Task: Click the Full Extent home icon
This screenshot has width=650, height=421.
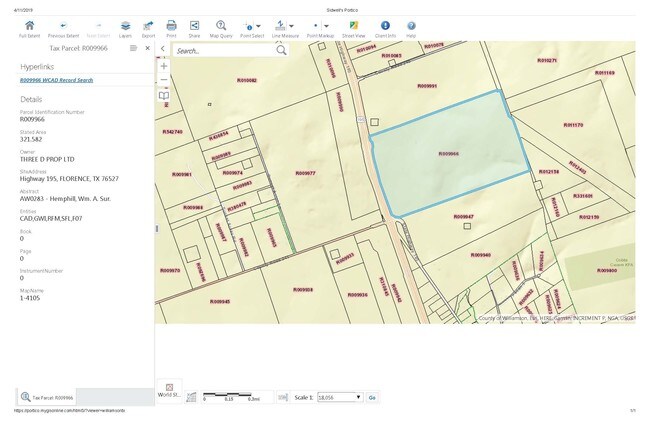Action: 29,24
